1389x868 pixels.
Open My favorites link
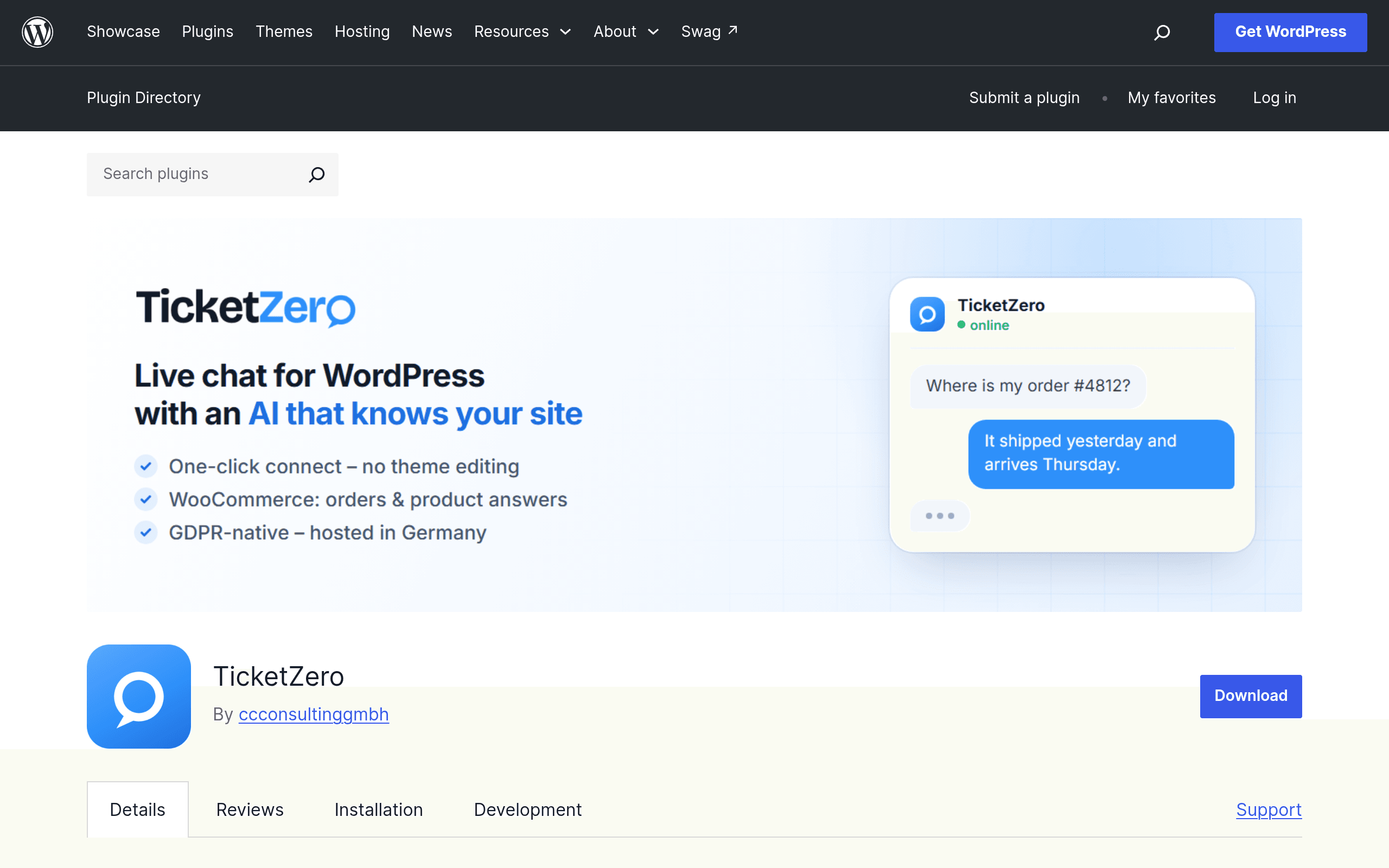(1171, 98)
